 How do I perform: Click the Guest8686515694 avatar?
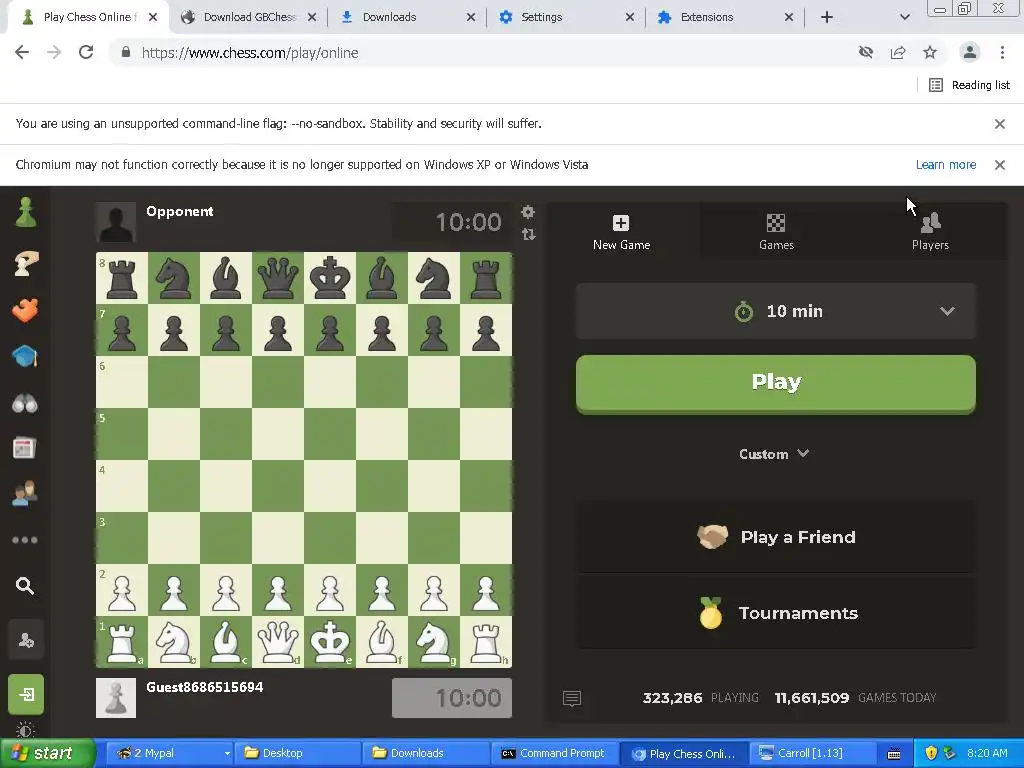coord(116,697)
